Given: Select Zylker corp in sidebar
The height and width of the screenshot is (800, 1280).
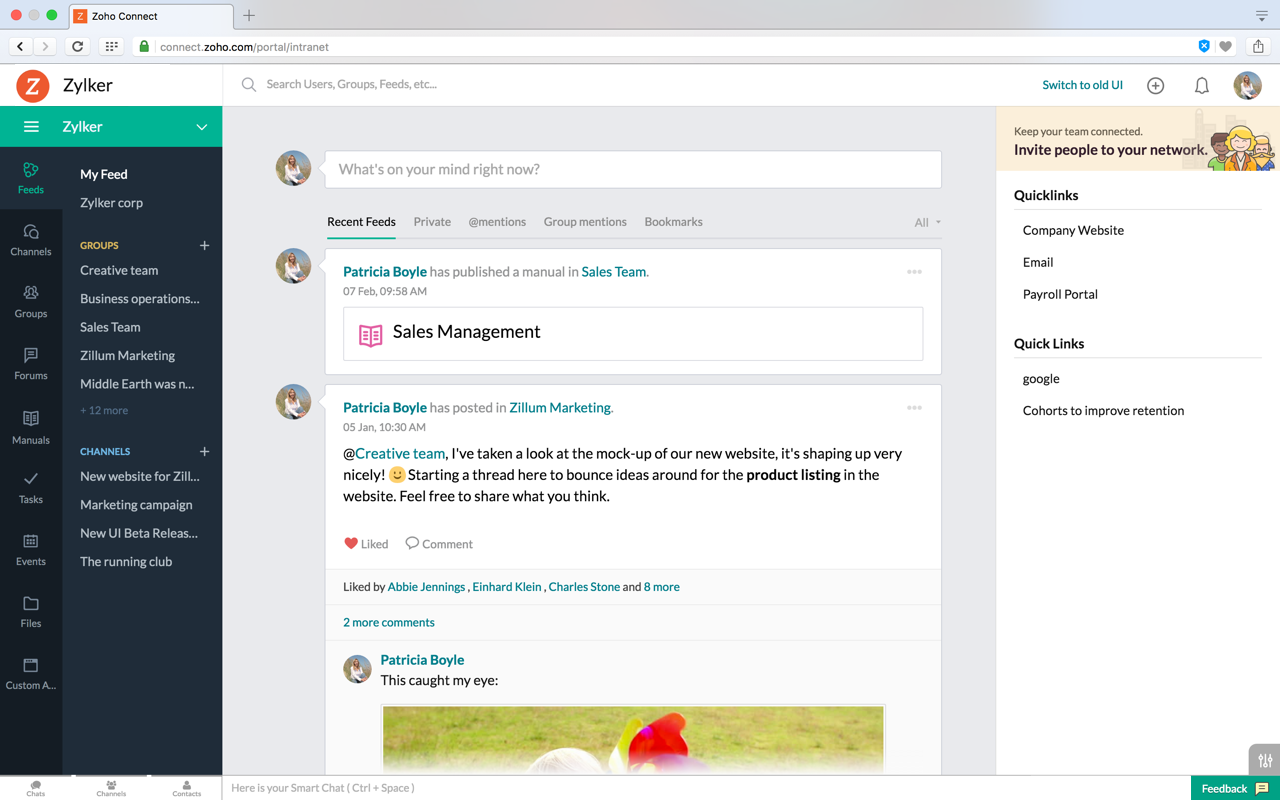Looking at the screenshot, I should (111, 202).
